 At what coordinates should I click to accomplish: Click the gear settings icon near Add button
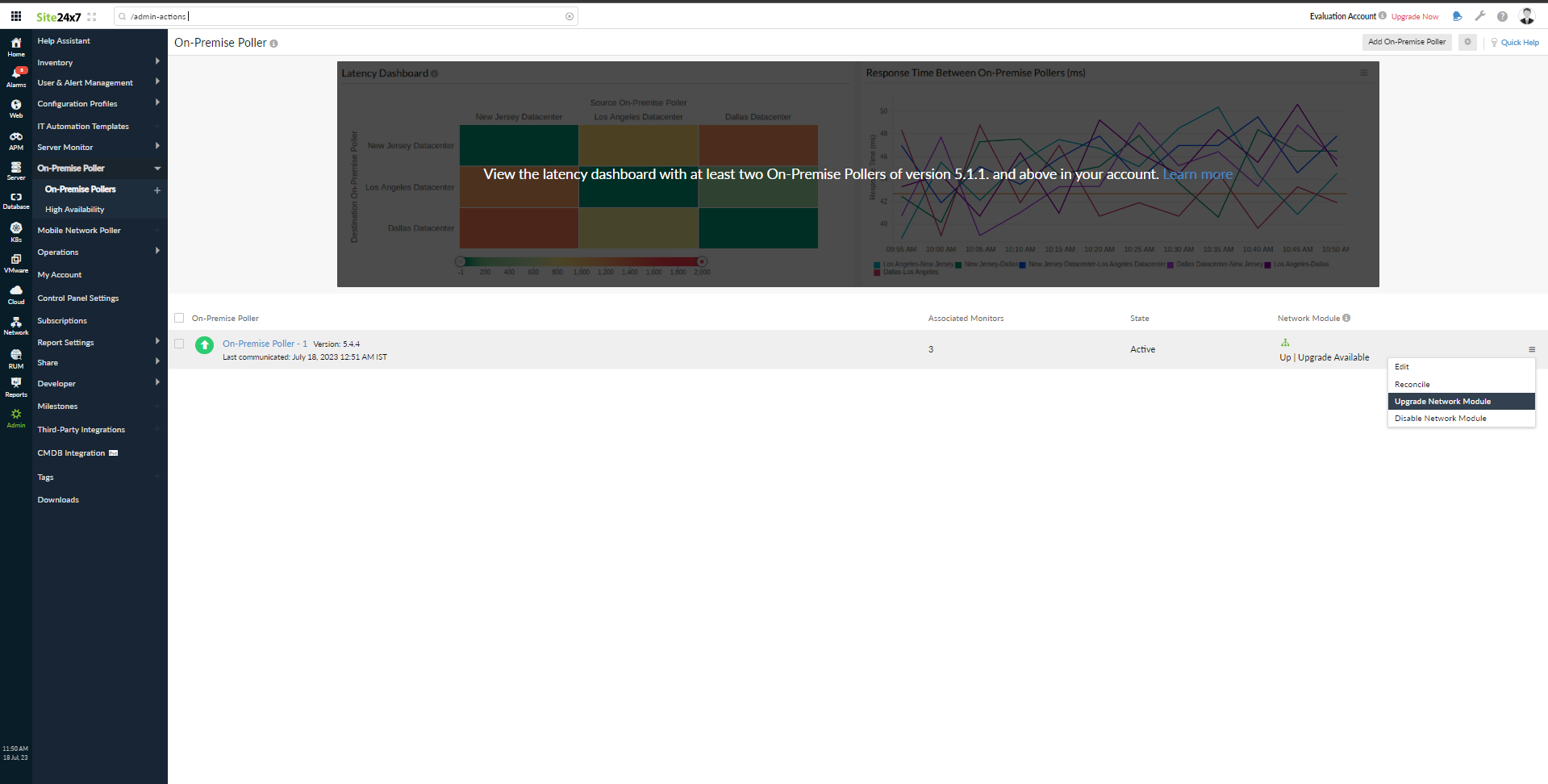click(1467, 42)
